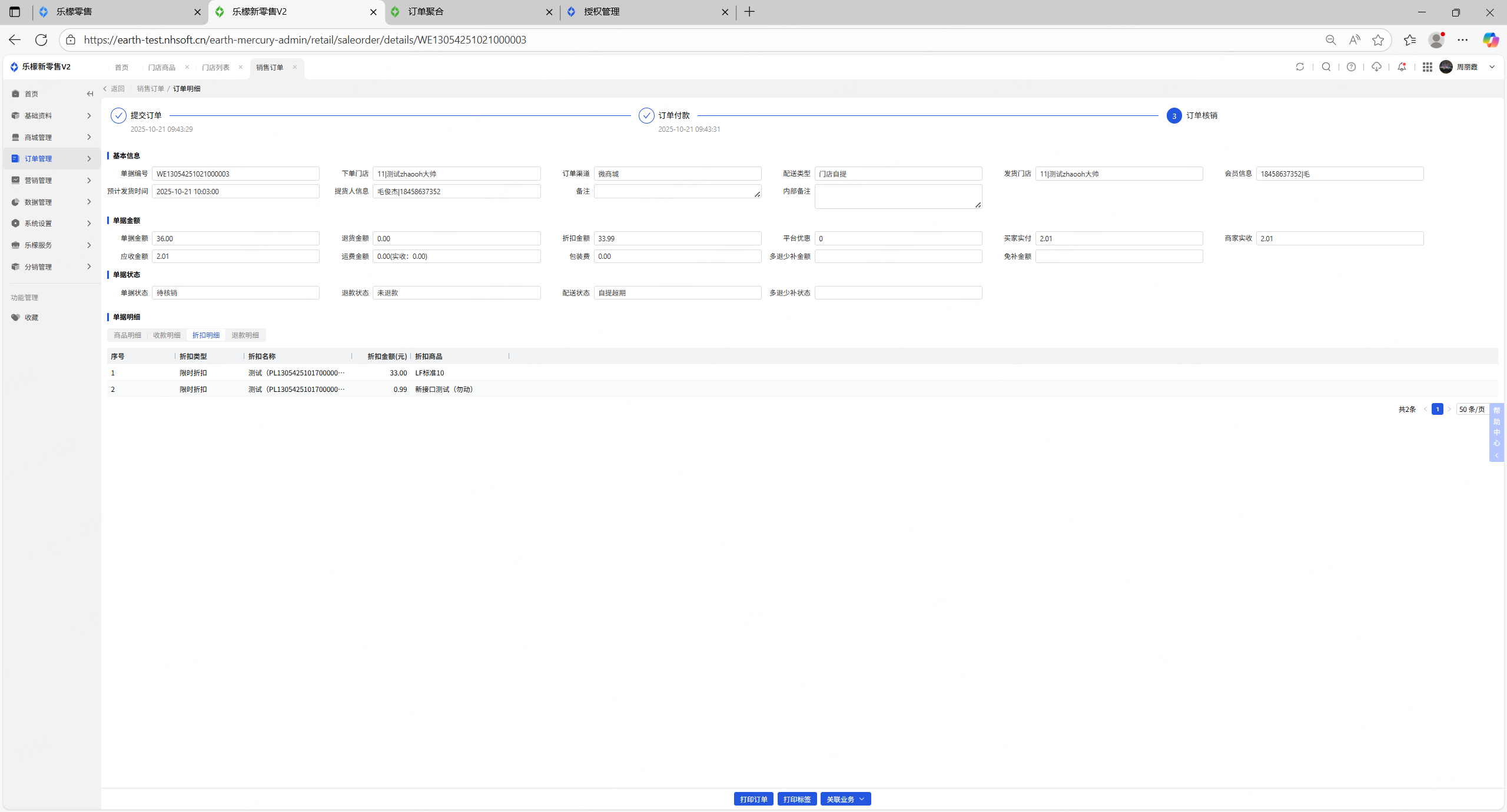This screenshot has height=812, width=1507.
Task: Click the help question mark icon
Action: click(1351, 67)
